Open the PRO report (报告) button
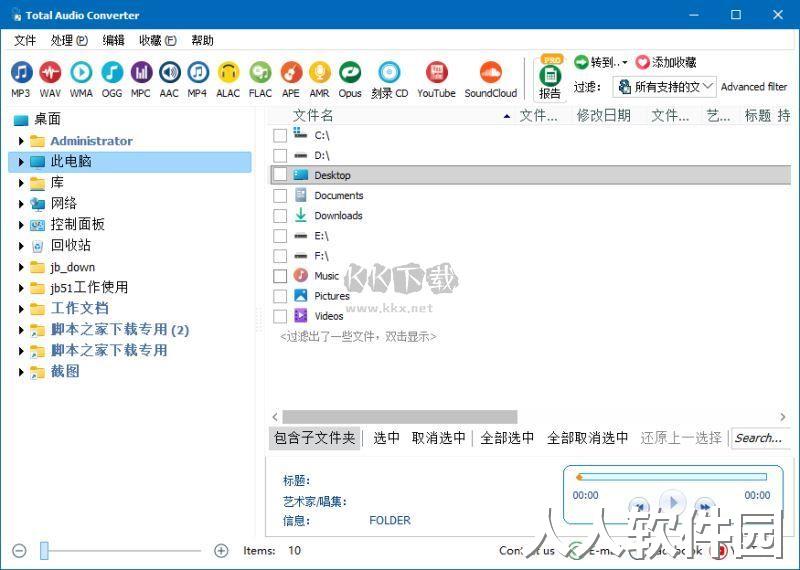This screenshot has height=570, width=800. point(550,79)
